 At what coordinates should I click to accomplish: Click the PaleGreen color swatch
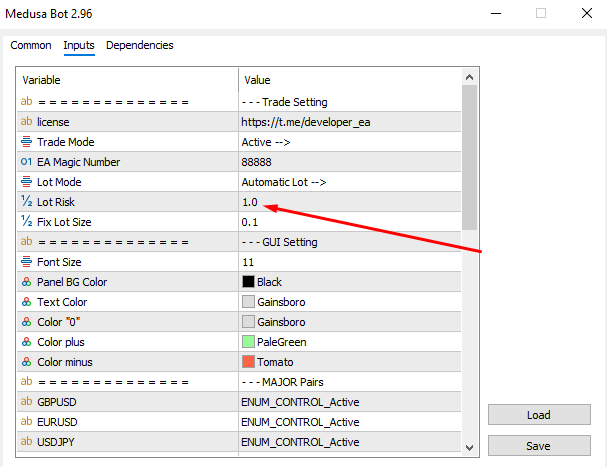click(248, 342)
